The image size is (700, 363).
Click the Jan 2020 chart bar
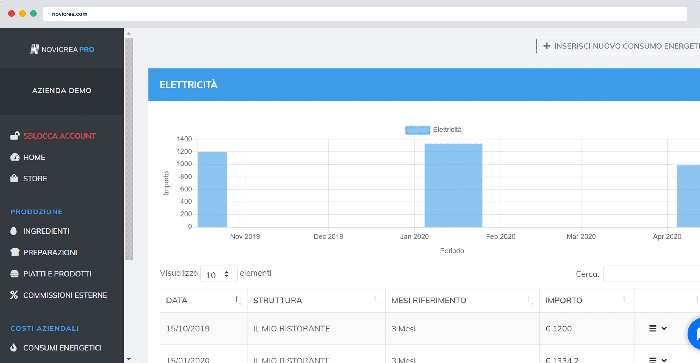pyautogui.click(x=453, y=185)
